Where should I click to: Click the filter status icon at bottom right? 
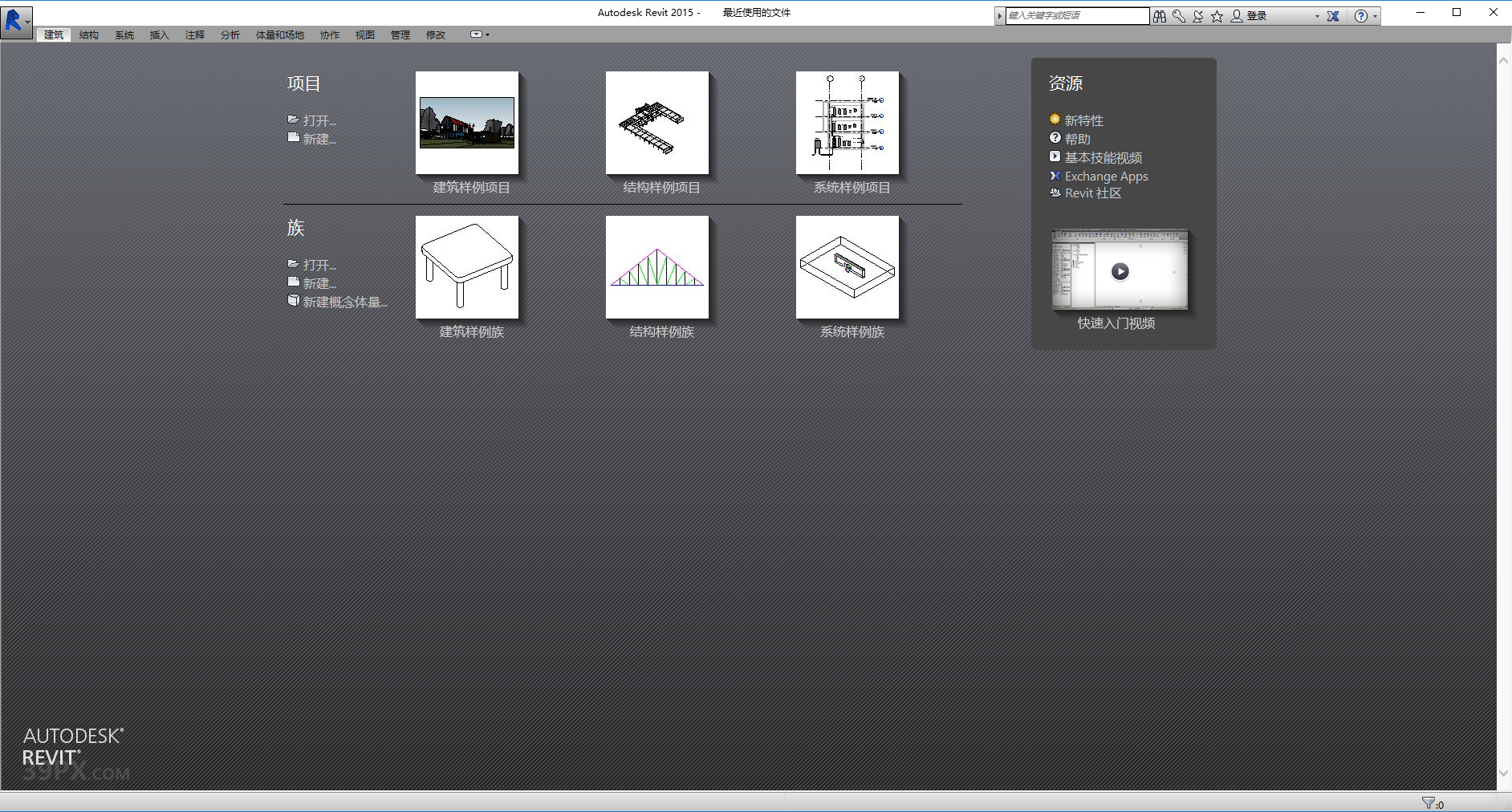1429,801
